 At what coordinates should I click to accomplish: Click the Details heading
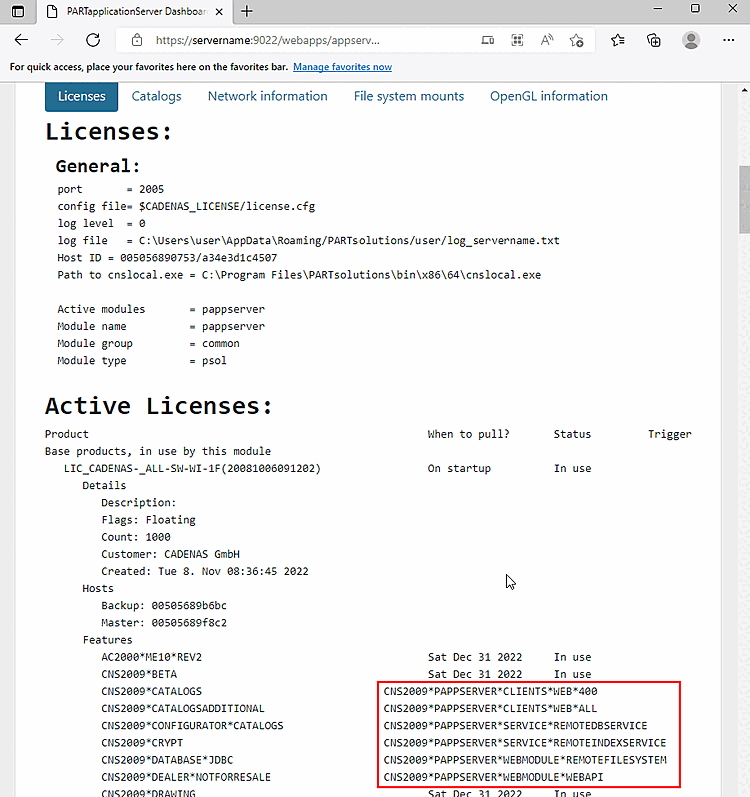[104, 485]
